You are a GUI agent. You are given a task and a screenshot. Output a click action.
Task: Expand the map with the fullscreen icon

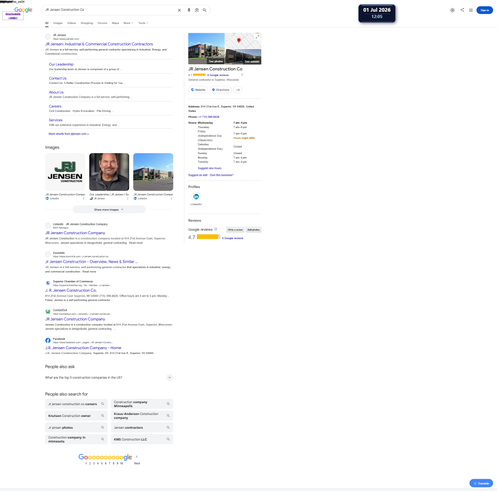click(x=257, y=37)
